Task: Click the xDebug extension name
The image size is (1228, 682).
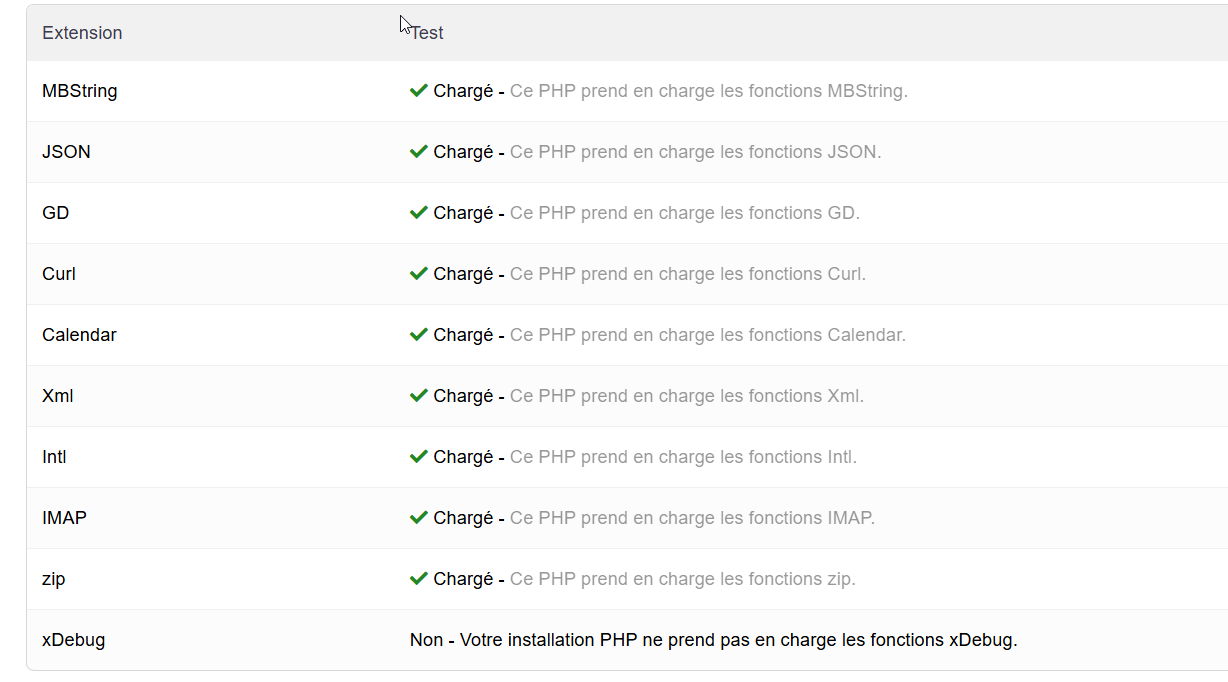Action: pyautogui.click(x=73, y=640)
